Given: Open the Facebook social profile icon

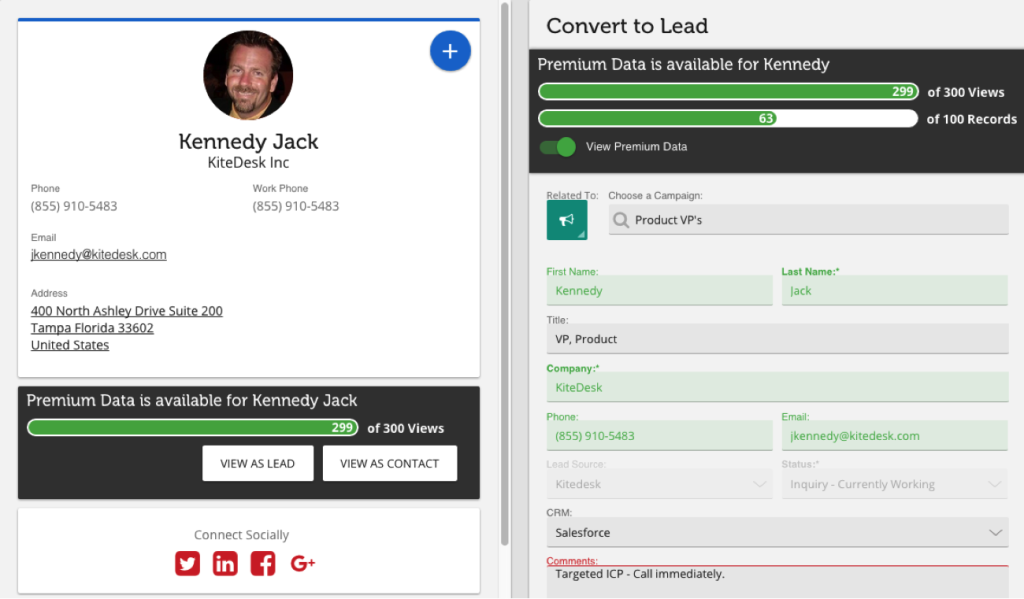Looking at the screenshot, I should 263,564.
